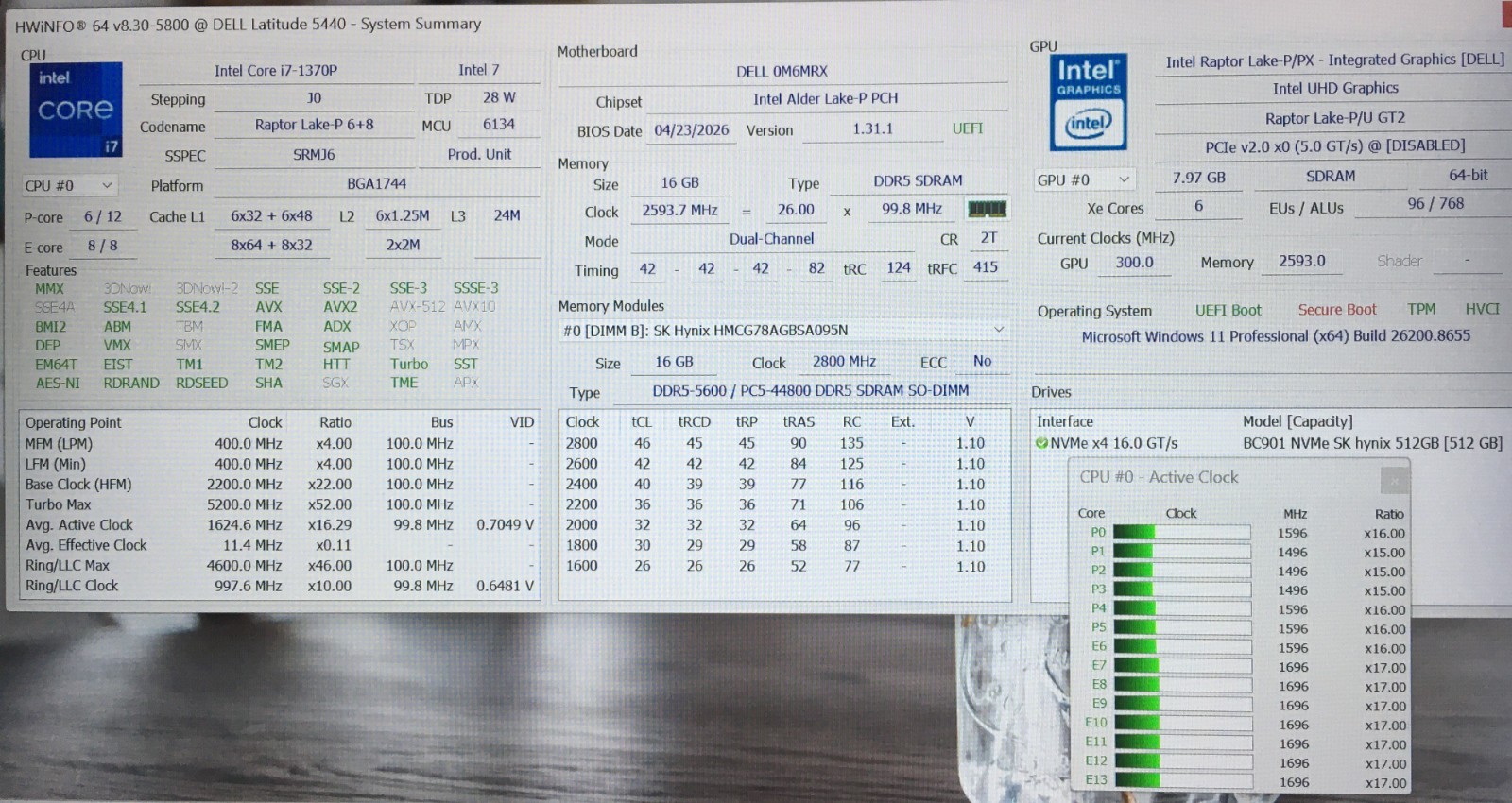Click the Dual-Channel mode value
The height and width of the screenshot is (803, 1512).
pos(771,239)
